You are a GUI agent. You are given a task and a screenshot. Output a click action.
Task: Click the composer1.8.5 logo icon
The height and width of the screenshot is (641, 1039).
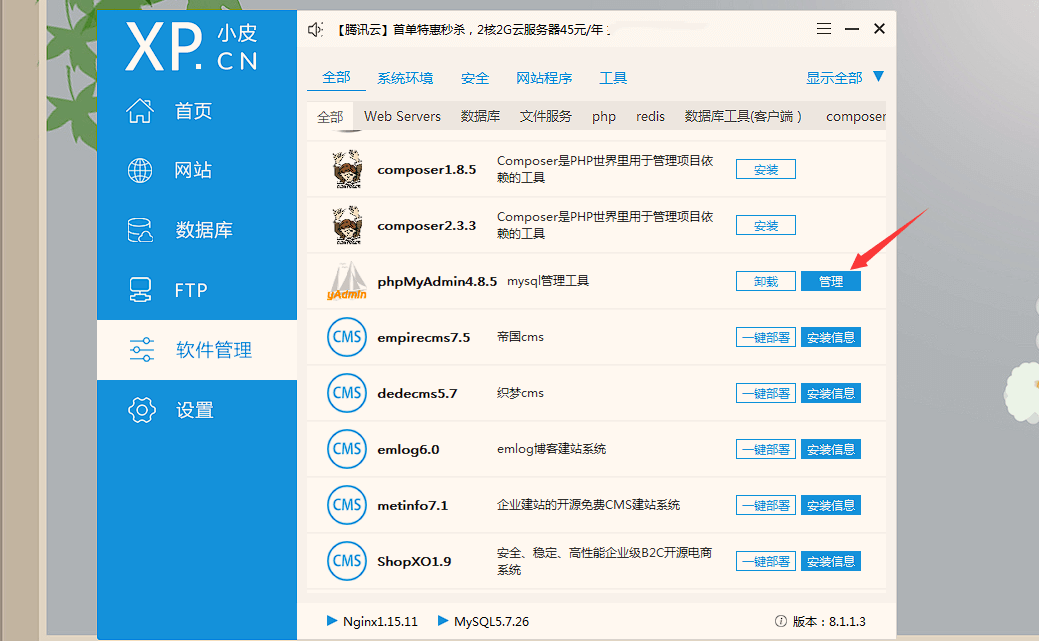(347, 169)
